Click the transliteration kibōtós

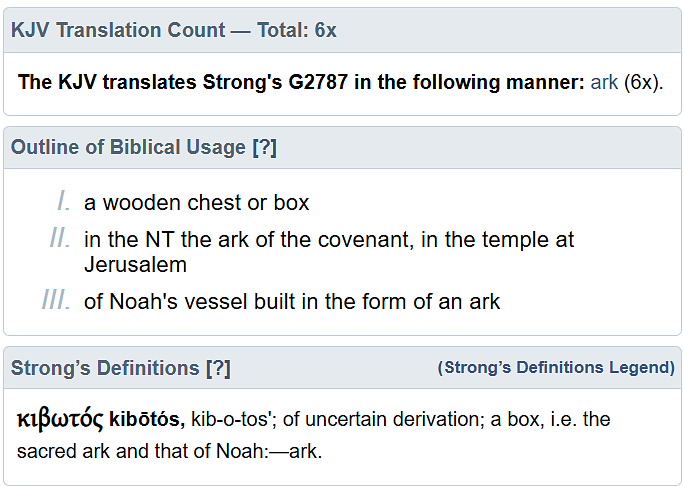click(x=147, y=419)
